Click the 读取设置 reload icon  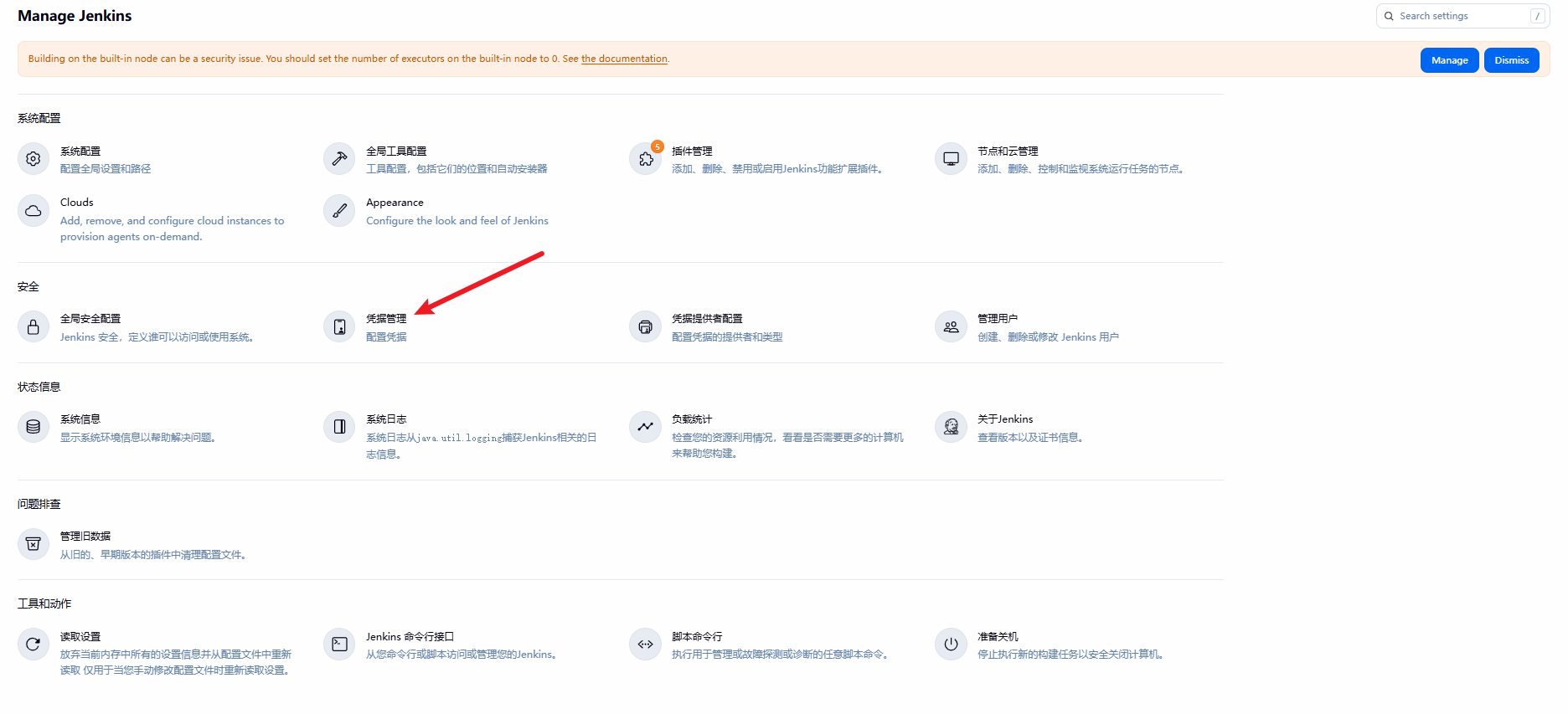[34, 645]
